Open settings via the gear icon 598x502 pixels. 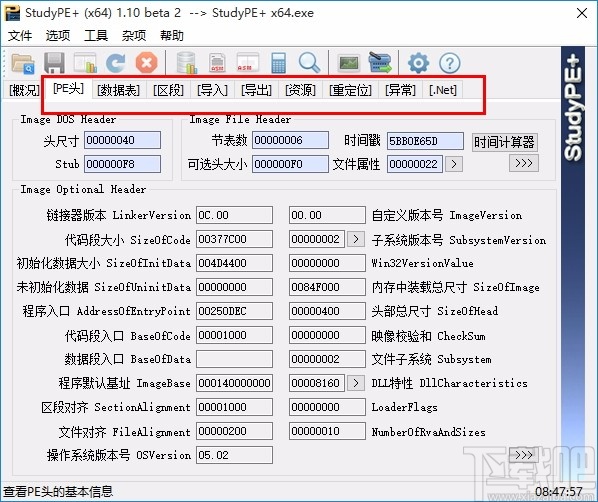(x=418, y=63)
